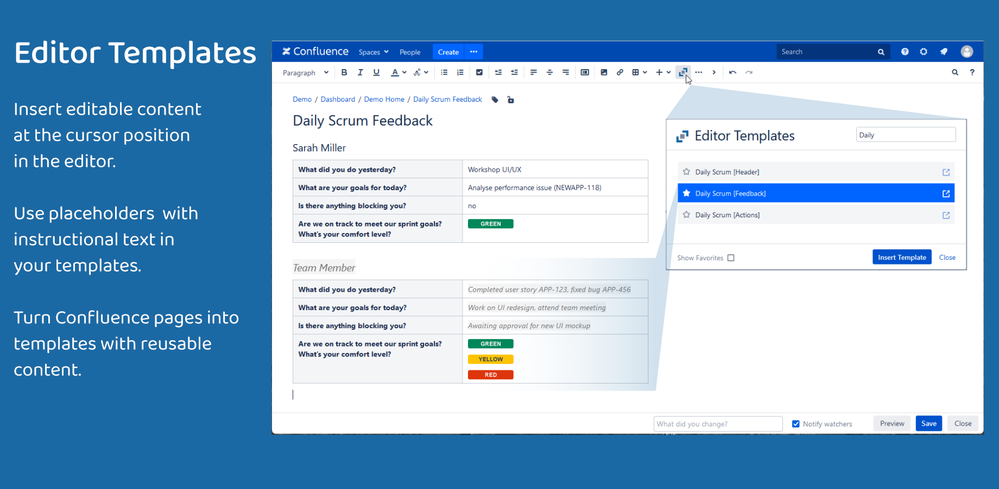Apply underline formatting in editor toolbar
999x489 pixels.
point(376,73)
